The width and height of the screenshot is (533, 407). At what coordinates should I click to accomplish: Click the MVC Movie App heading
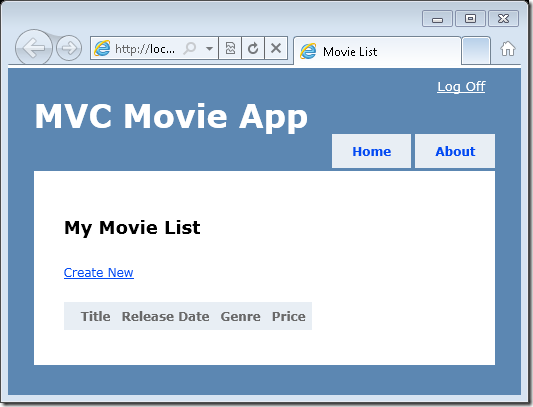pyautogui.click(x=171, y=117)
